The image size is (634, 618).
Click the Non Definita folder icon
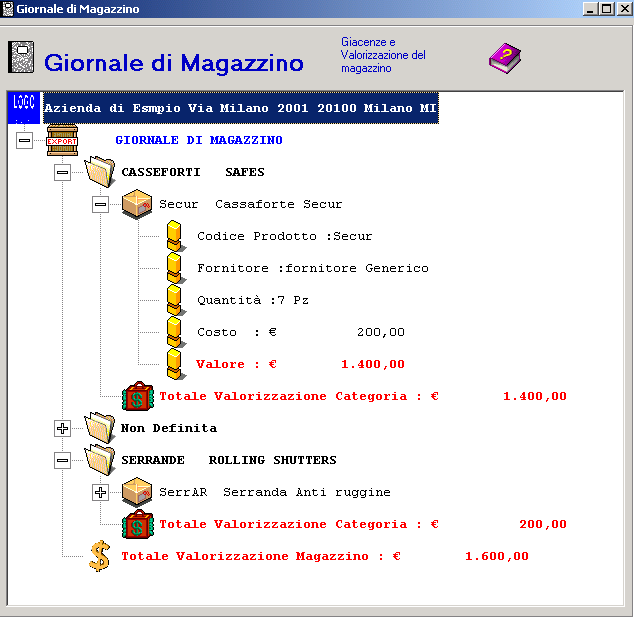click(x=100, y=428)
